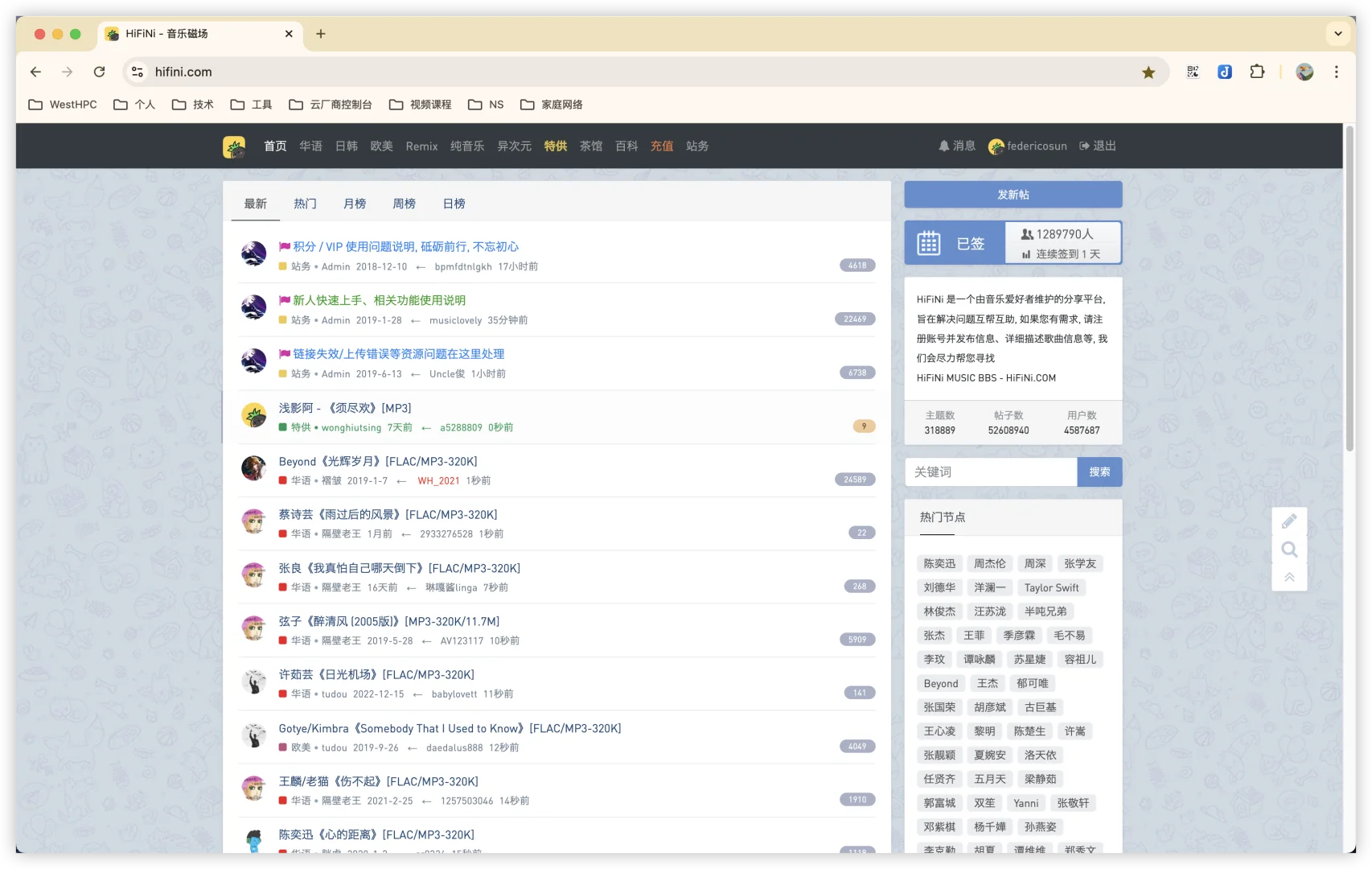
Task: Click reply count 24589 badge
Action: click(x=855, y=480)
